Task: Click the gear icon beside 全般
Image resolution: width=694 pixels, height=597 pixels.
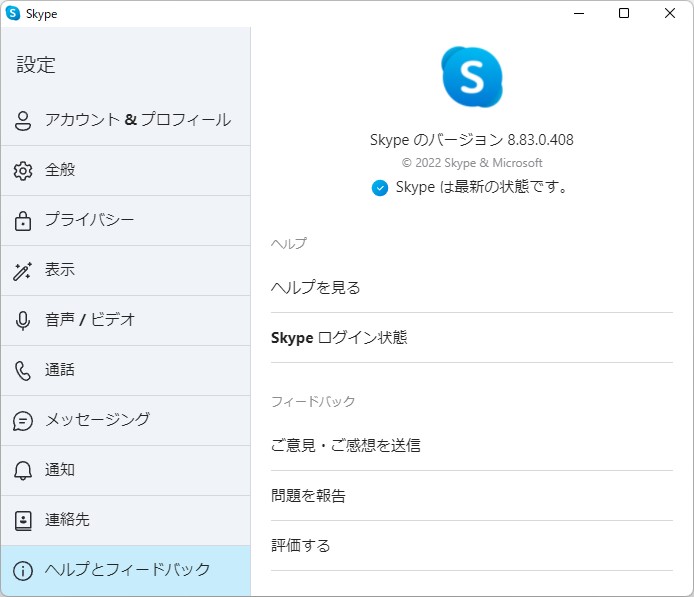Action: pos(23,171)
